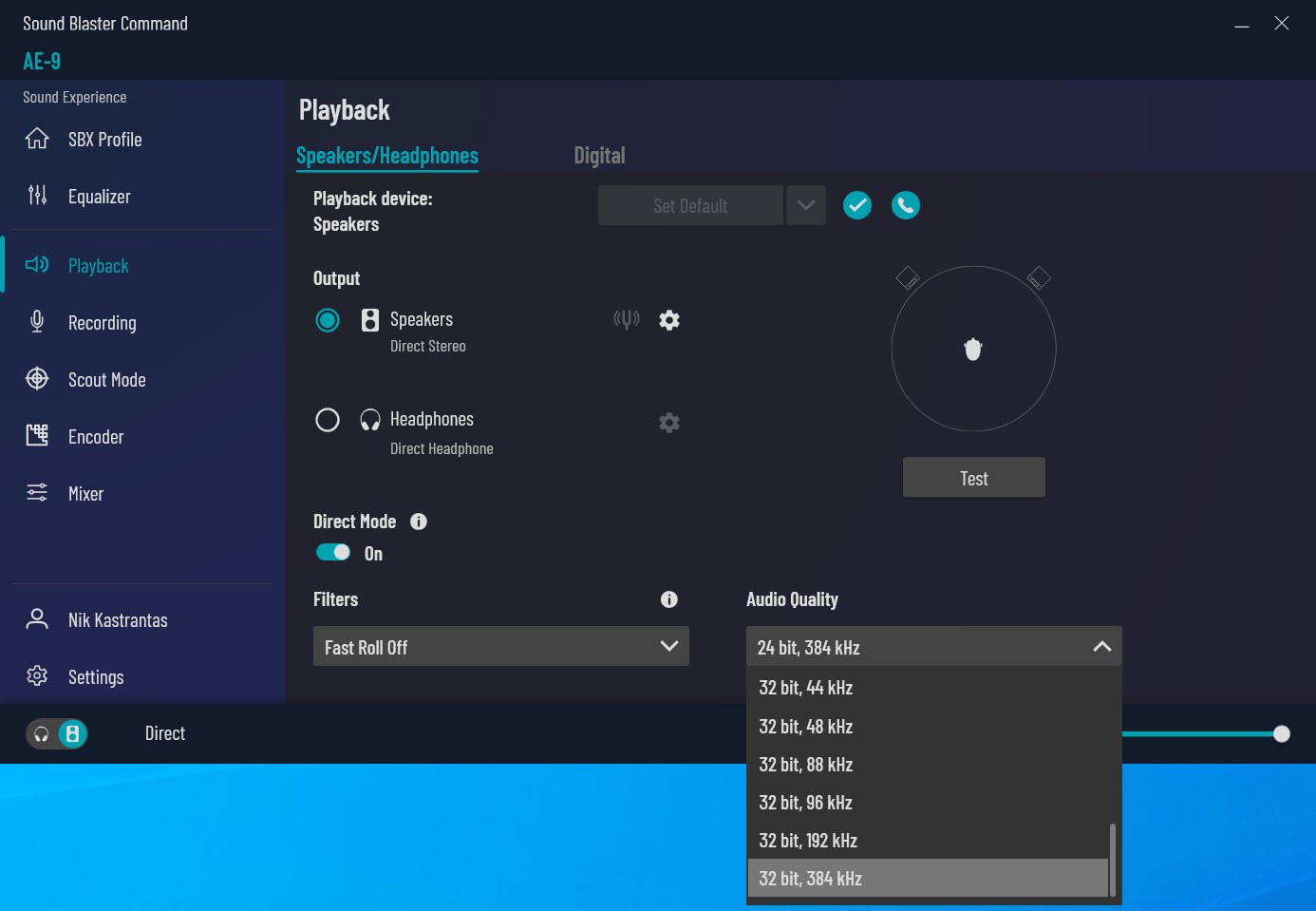The height and width of the screenshot is (911, 1316).
Task: Click the master volume slider handle
Action: [1282, 733]
